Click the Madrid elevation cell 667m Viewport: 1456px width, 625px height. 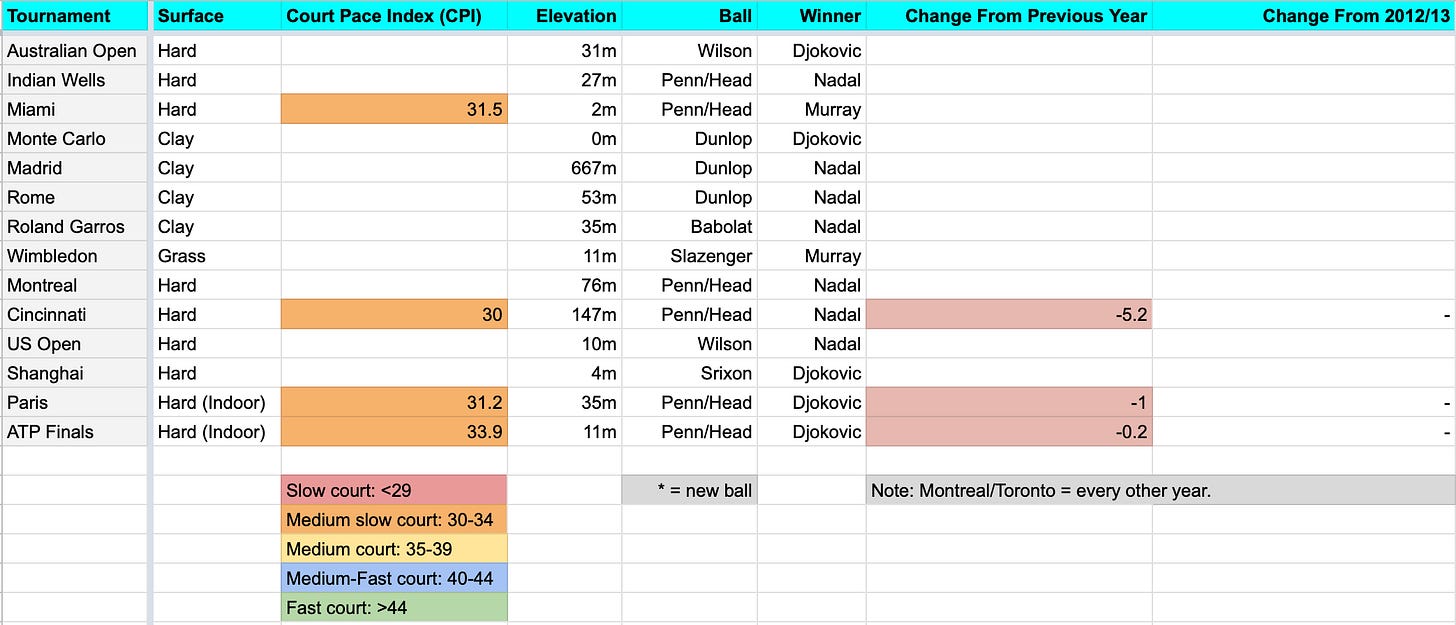point(565,168)
